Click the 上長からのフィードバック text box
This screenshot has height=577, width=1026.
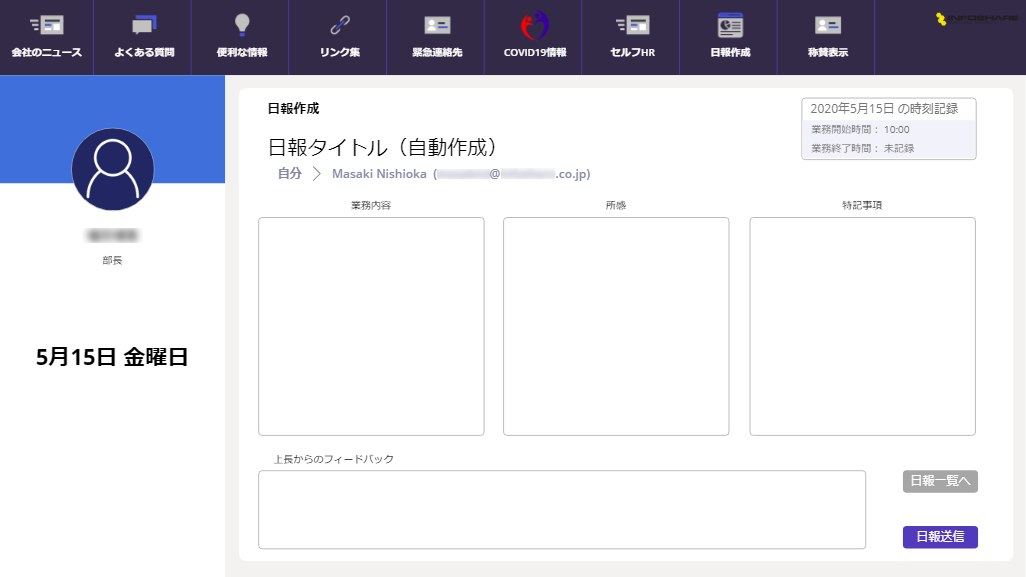tap(561, 509)
